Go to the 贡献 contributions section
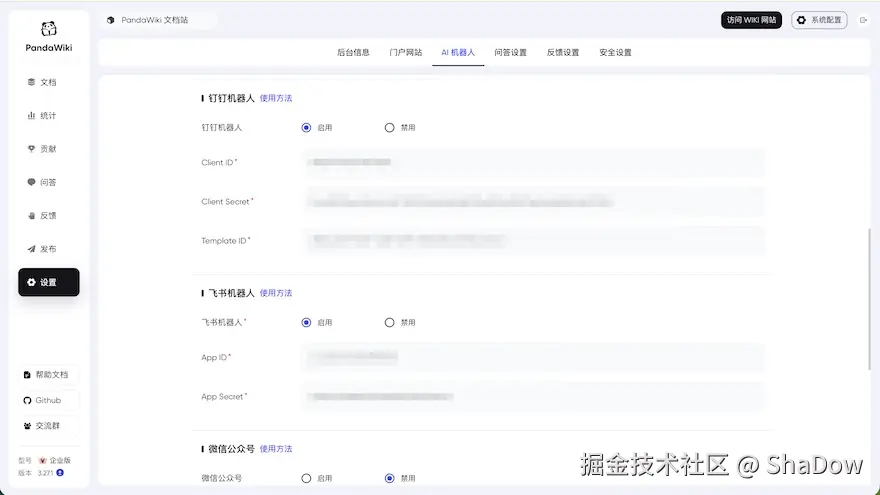 [48, 149]
